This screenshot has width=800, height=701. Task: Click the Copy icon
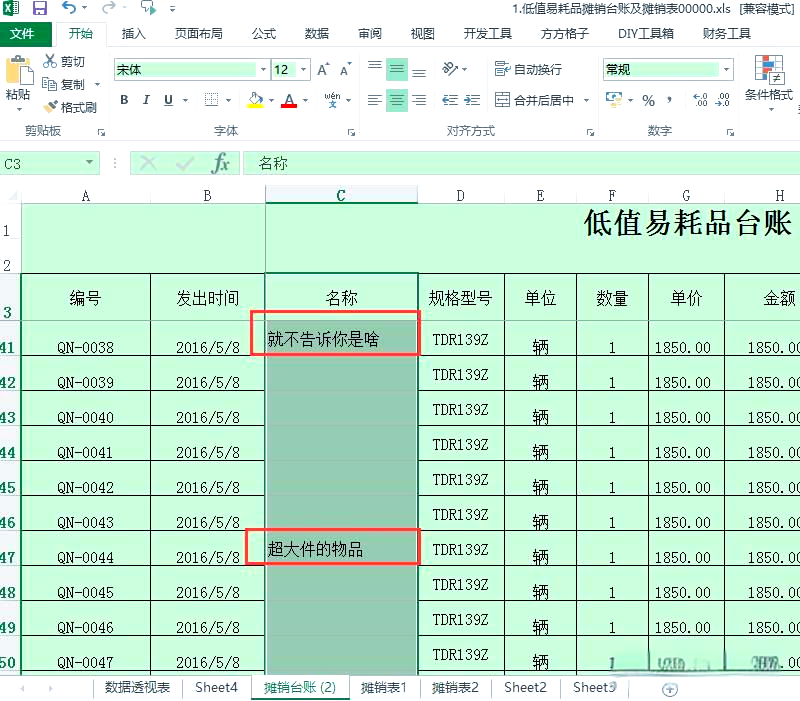[x=49, y=84]
